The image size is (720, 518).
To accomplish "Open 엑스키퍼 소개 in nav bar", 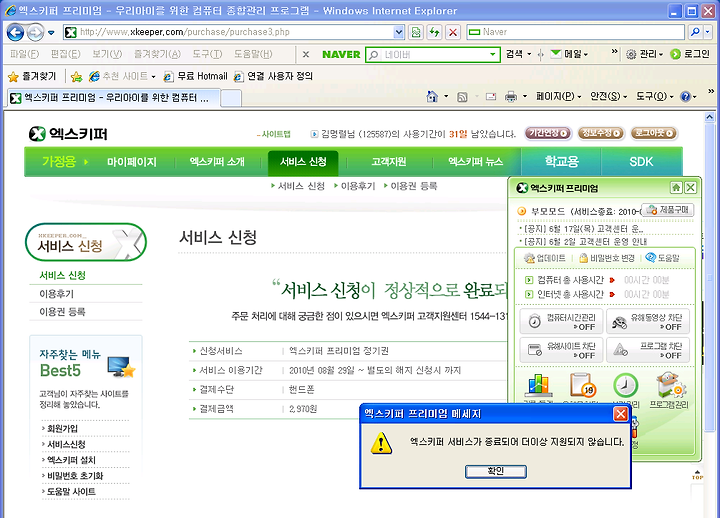I will click(217, 162).
